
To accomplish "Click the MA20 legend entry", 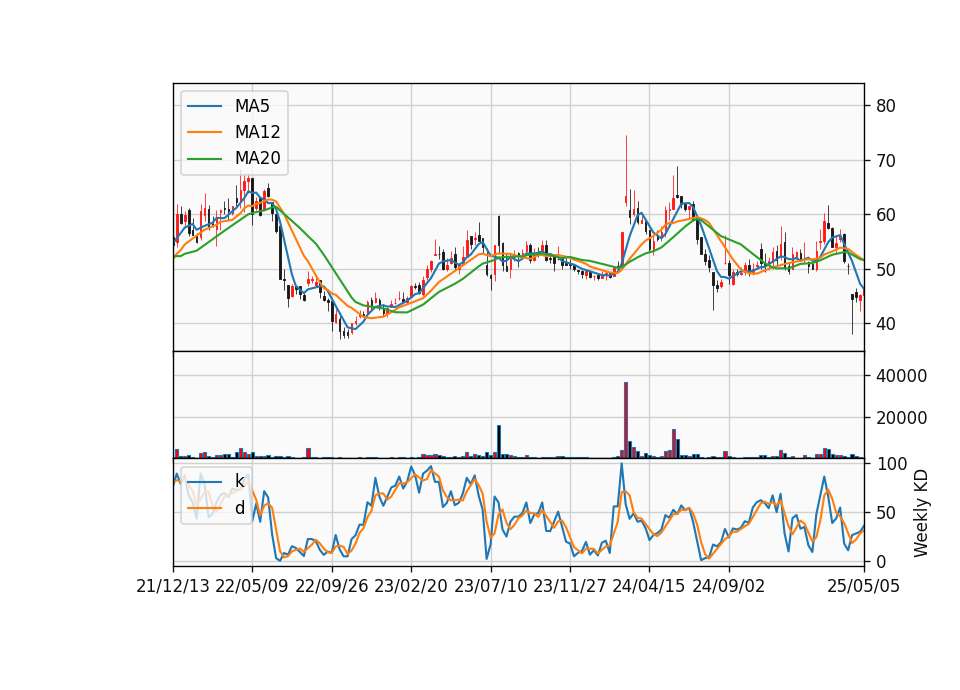I will 234,158.
